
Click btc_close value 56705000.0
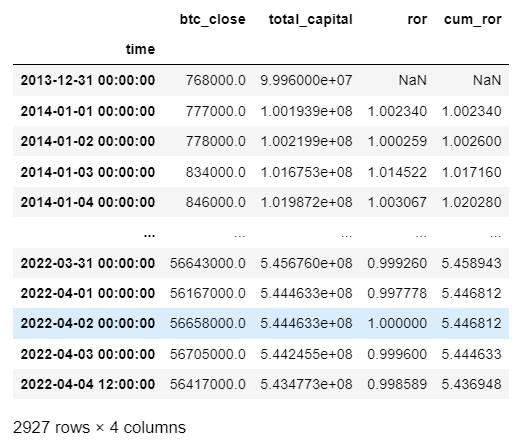click(208, 354)
